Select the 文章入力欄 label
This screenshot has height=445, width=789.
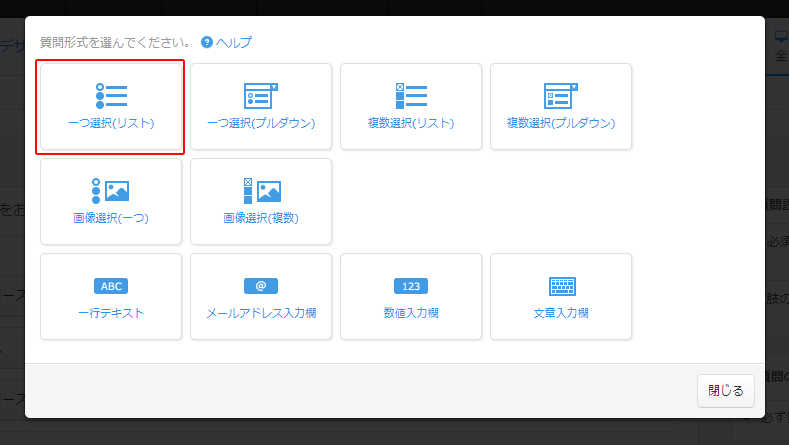tap(561, 313)
